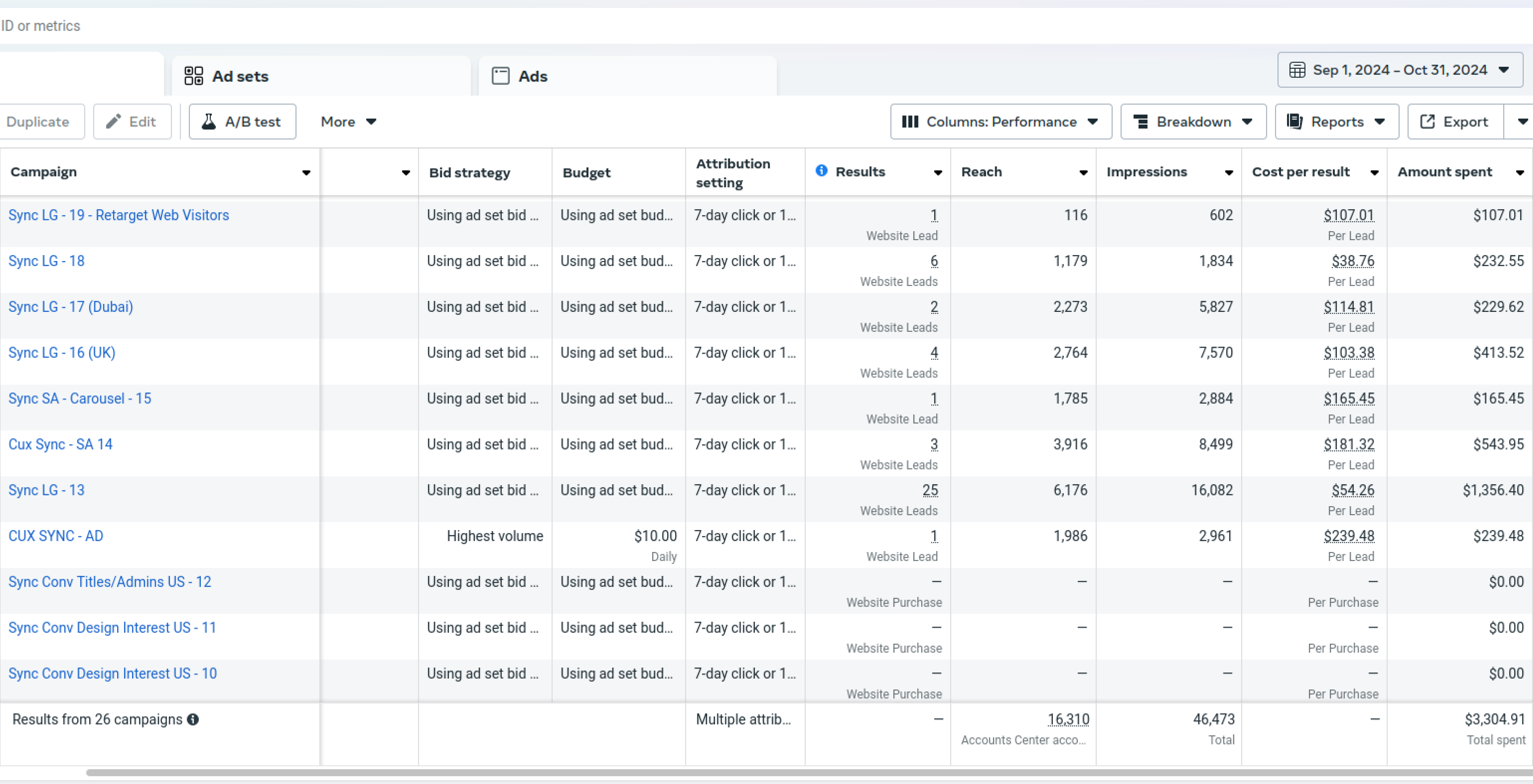Image resolution: width=1533 pixels, height=784 pixels.
Task: Click the horizontal scrollbar at table bottom
Action: pyautogui.click(x=809, y=773)
